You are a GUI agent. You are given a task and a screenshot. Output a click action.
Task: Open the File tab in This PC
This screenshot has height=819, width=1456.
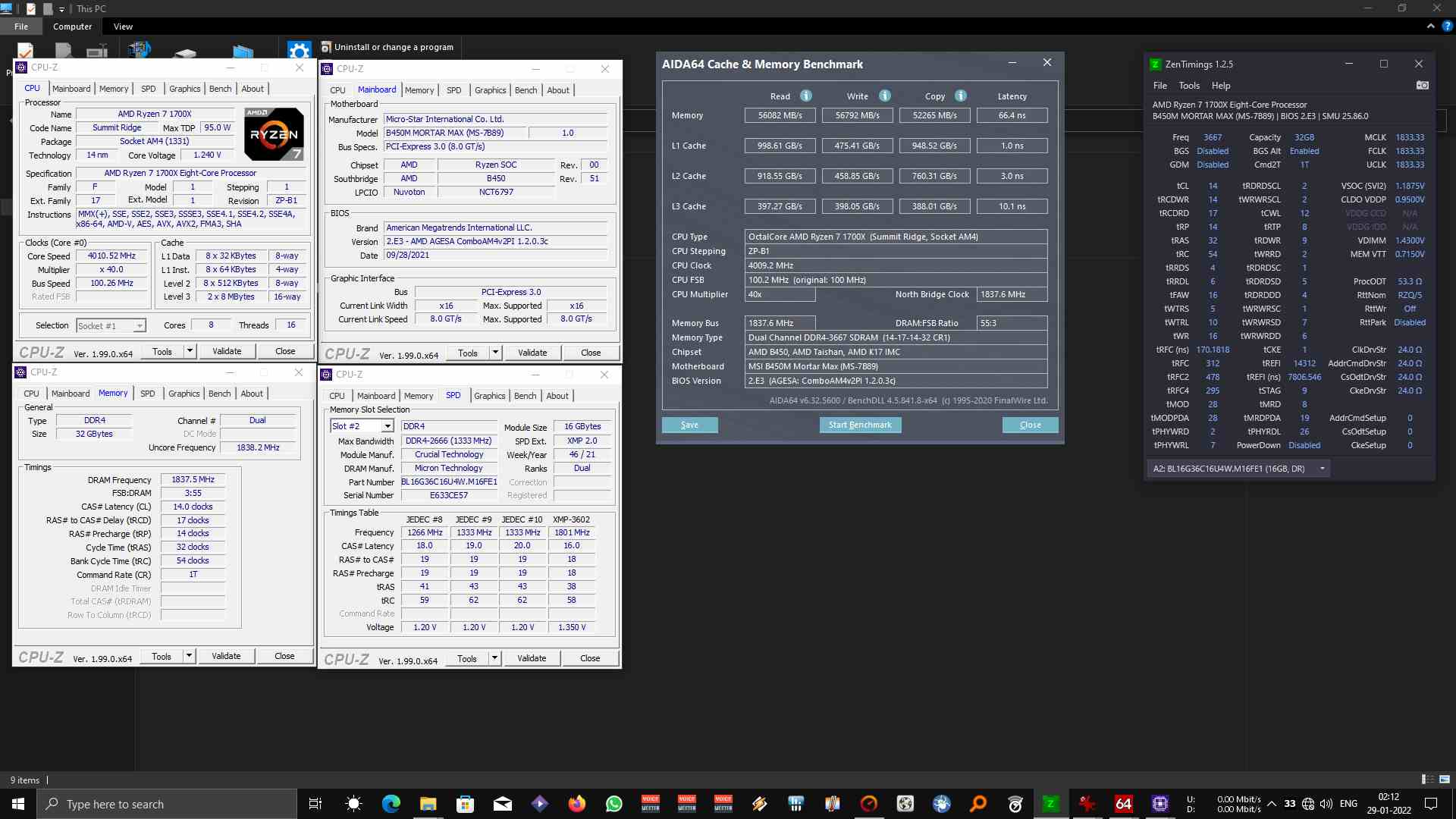click(21, 27)
